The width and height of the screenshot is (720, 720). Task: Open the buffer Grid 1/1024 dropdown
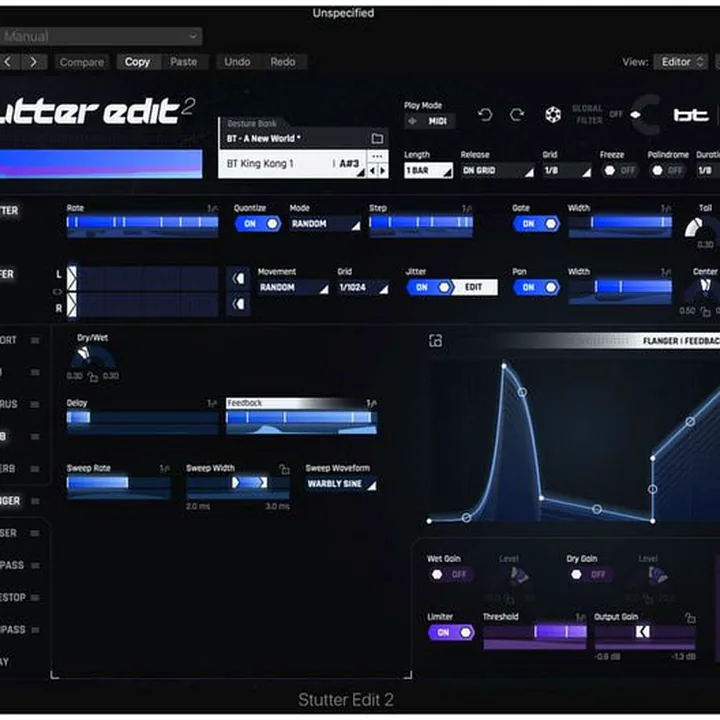tap(363, 287)
